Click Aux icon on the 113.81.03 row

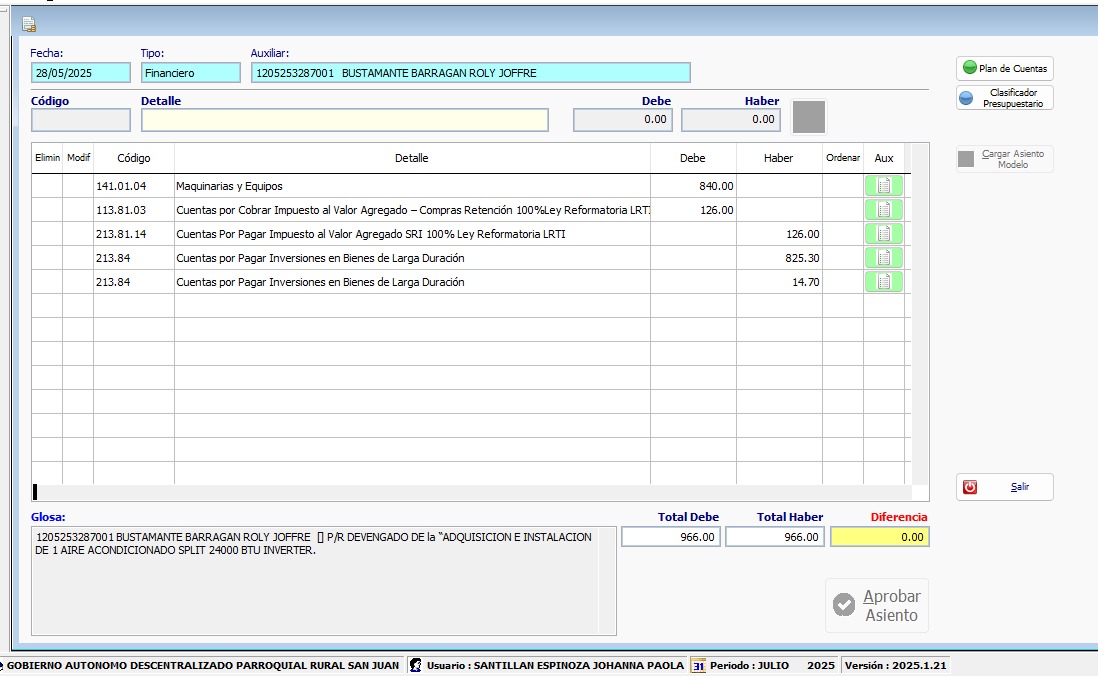point(883,210)
